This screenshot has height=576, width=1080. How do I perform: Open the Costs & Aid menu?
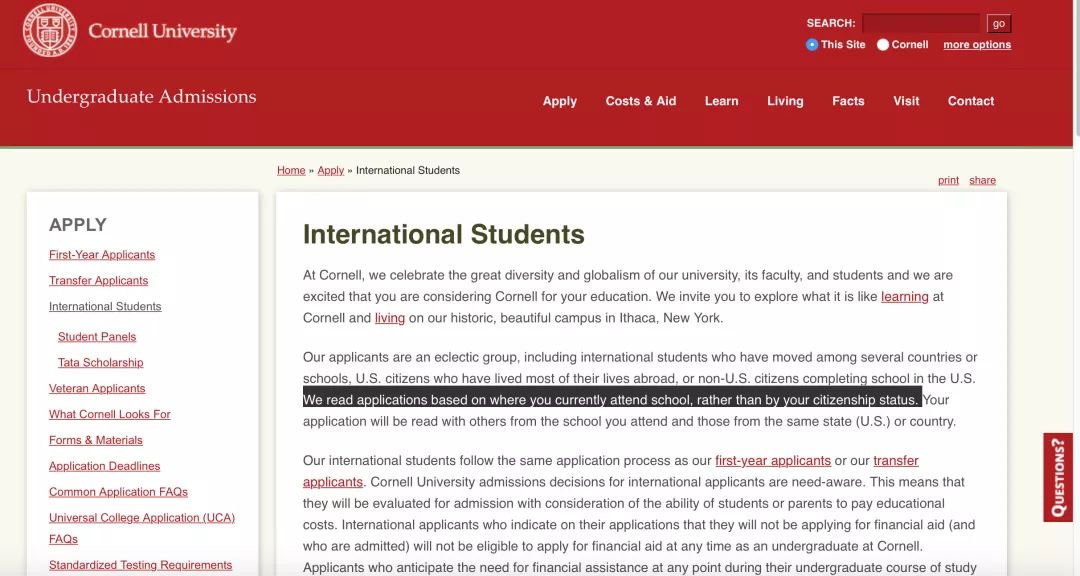coord(641,101)
